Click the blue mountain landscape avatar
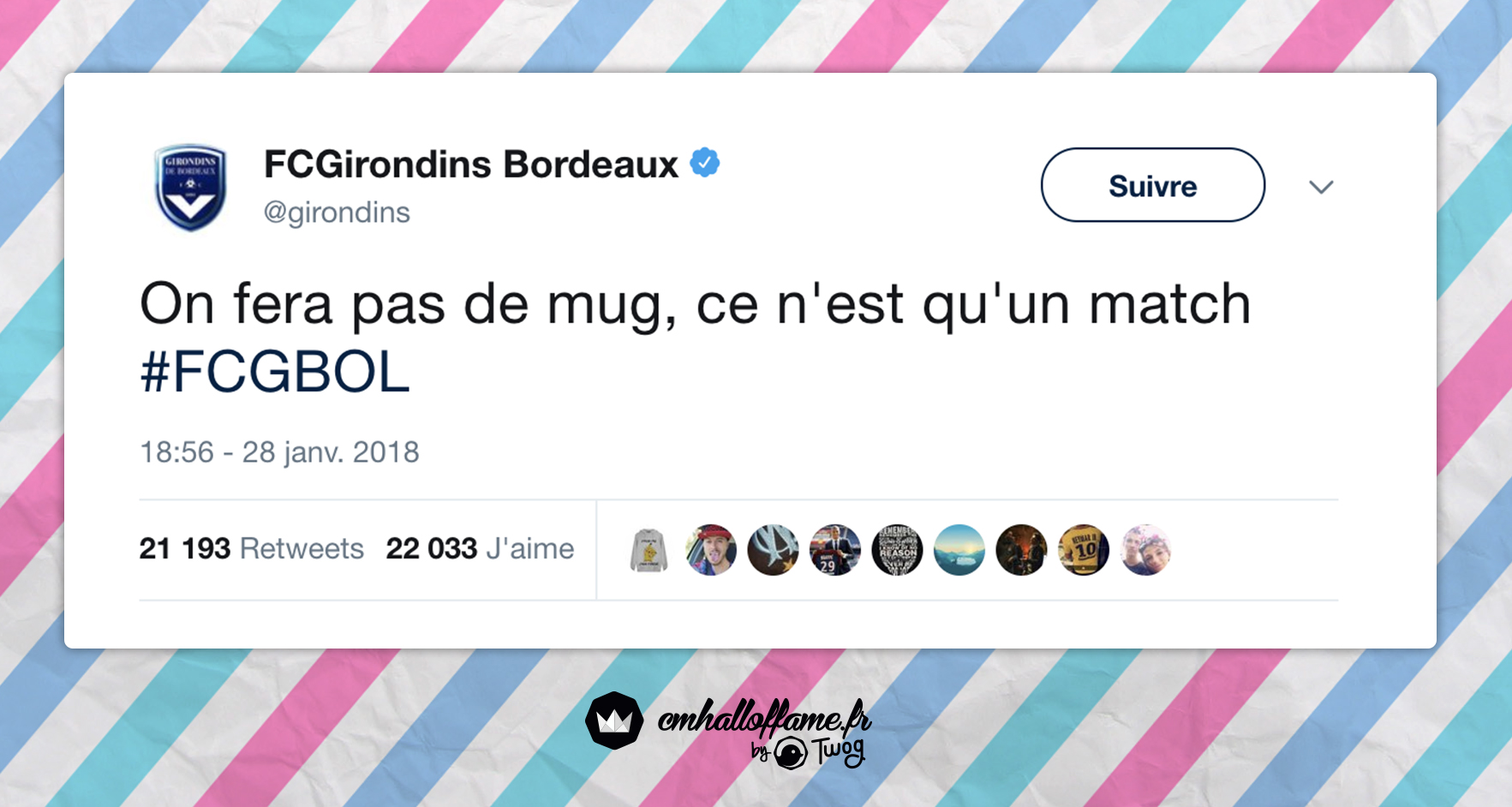The height and width of the screenshot is (807, 1512). click(959, 550)
